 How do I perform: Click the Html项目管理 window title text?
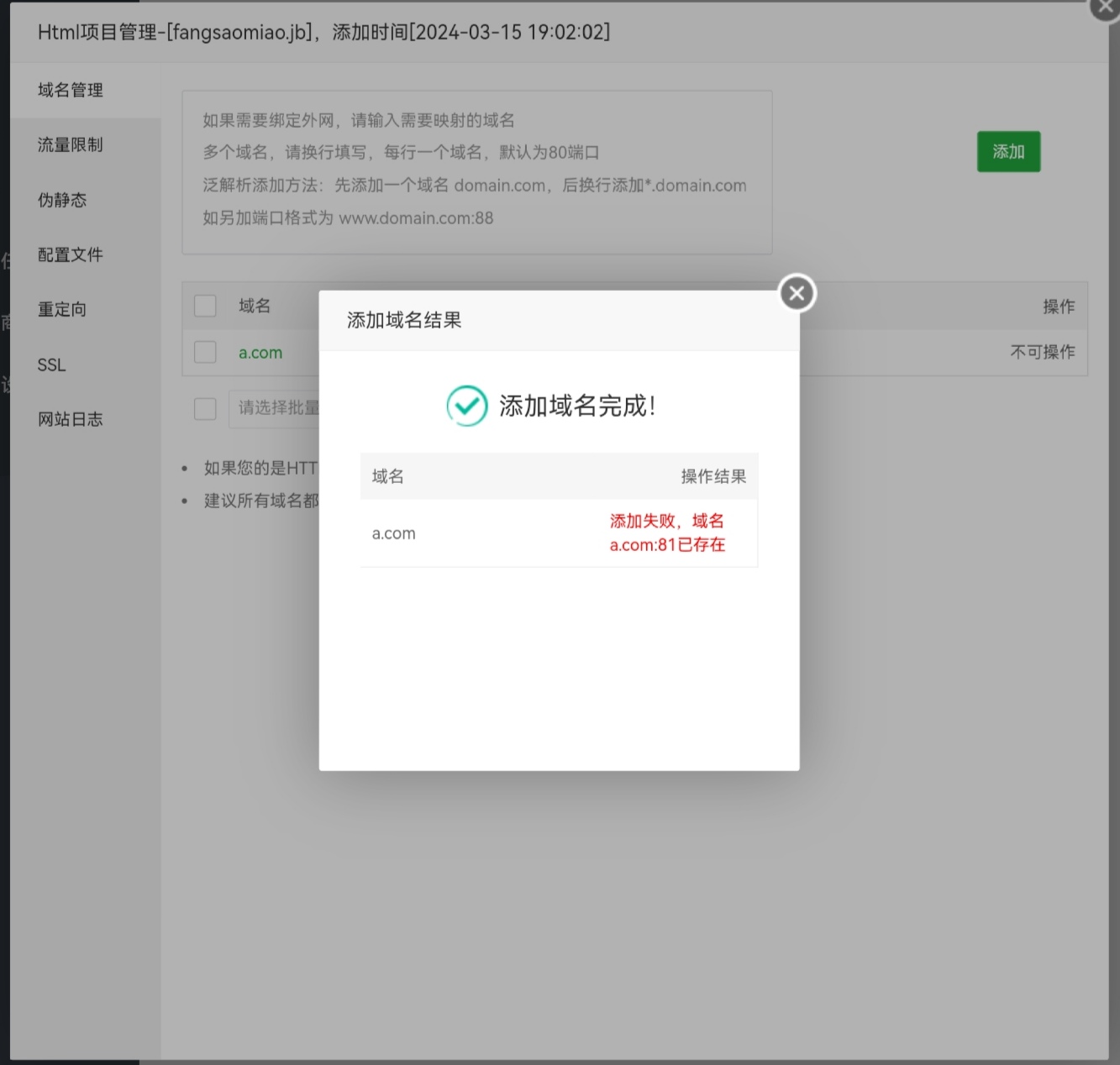tap(323, 32)
